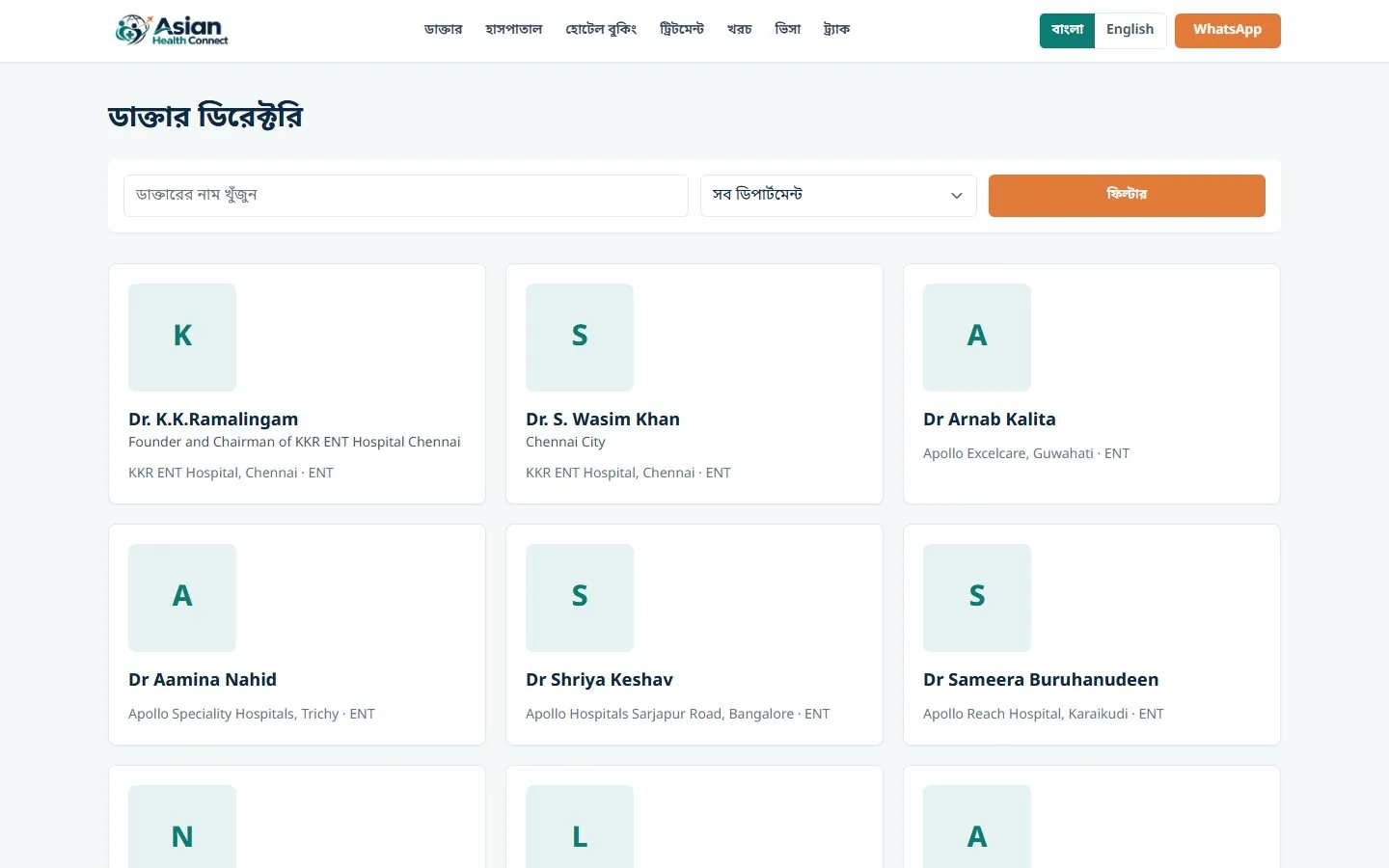Open the N avatar in the bottom row
Viewport: 1389px width, 868px height.
click(182, 827)
